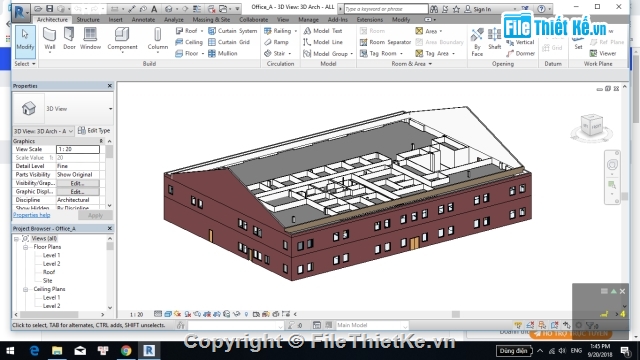Click the Revit icon in taskbar
The image size is (640, 360).
point(149,351)
